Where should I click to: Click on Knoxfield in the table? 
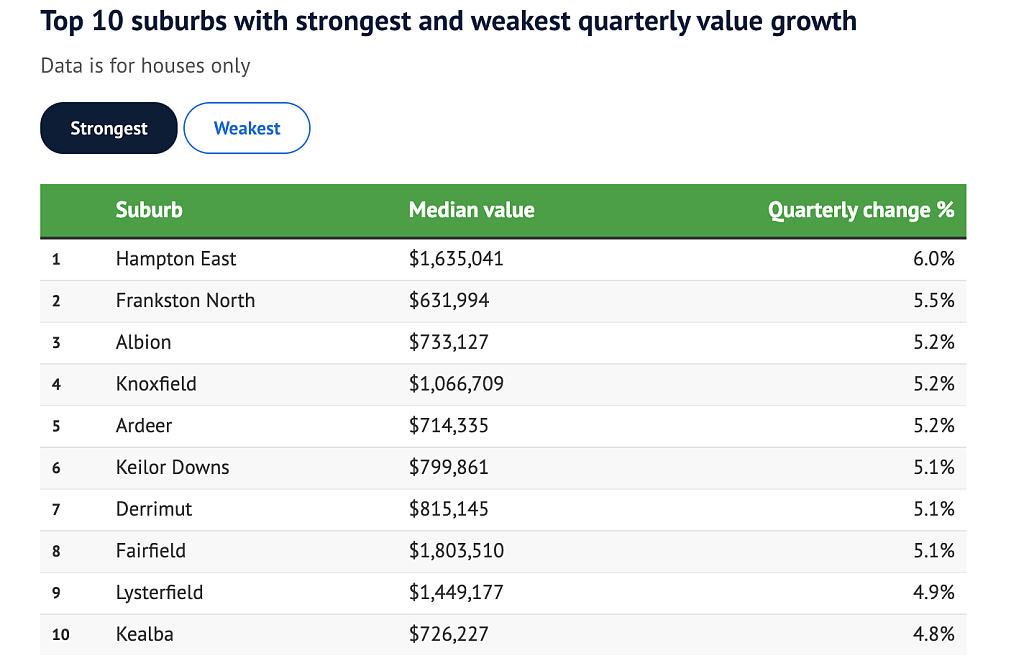(156, 384)
